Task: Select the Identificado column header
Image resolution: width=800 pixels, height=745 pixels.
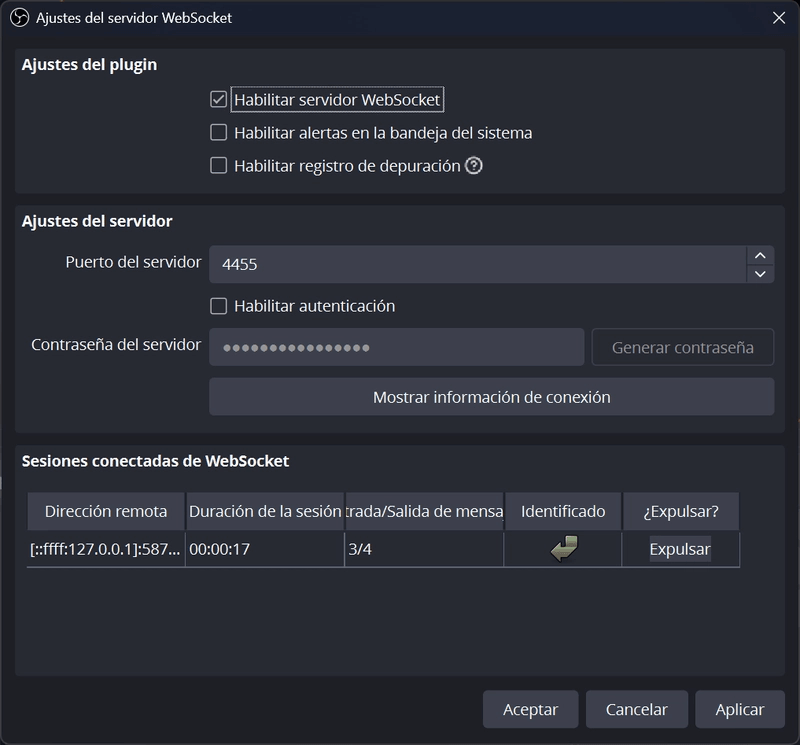Action: pos(563,511)
